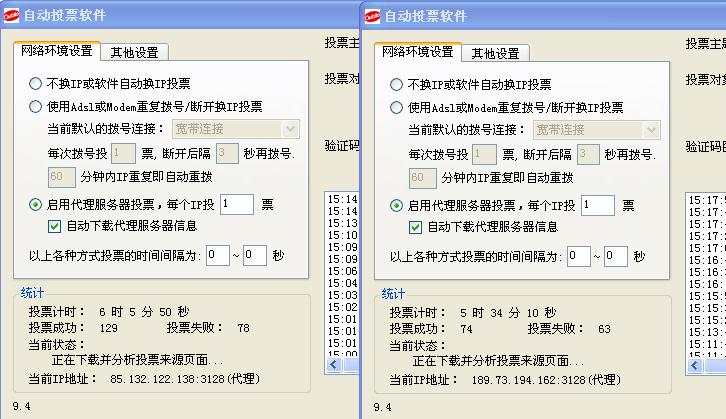Screen dimensions: 726x419
Task: Uncheck 自动下载代理服务器信息 in right window
Action: click(416, 227)
